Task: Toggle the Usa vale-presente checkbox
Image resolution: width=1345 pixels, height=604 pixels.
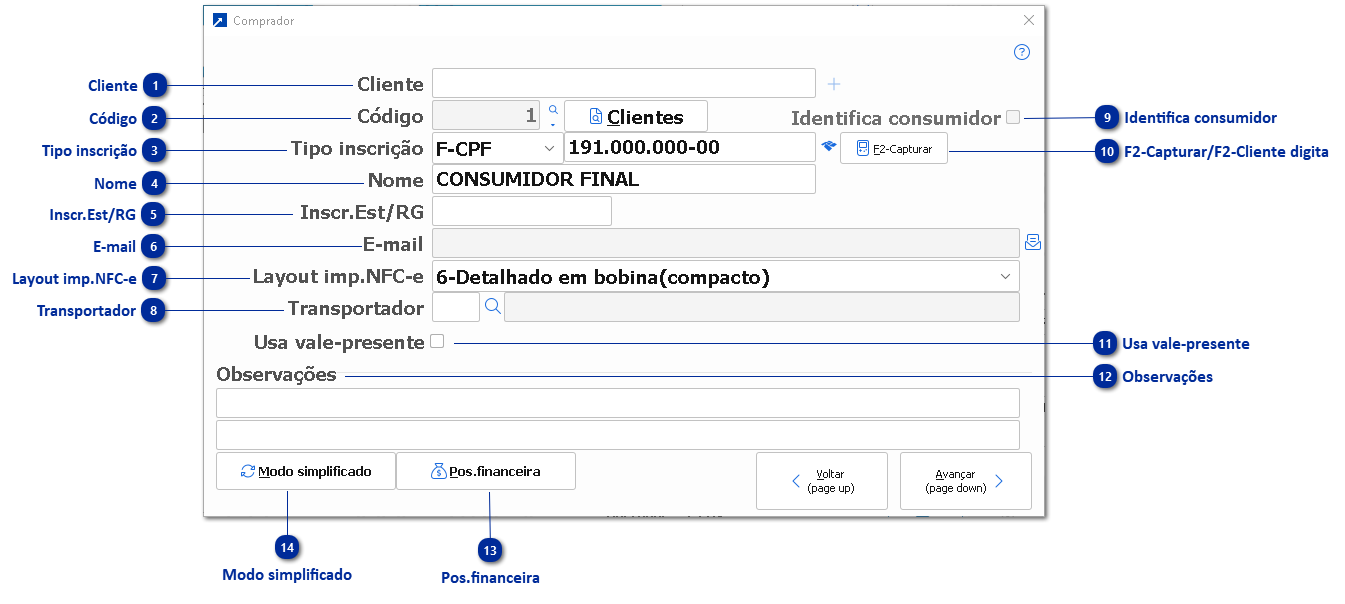Action: [437, 342]
